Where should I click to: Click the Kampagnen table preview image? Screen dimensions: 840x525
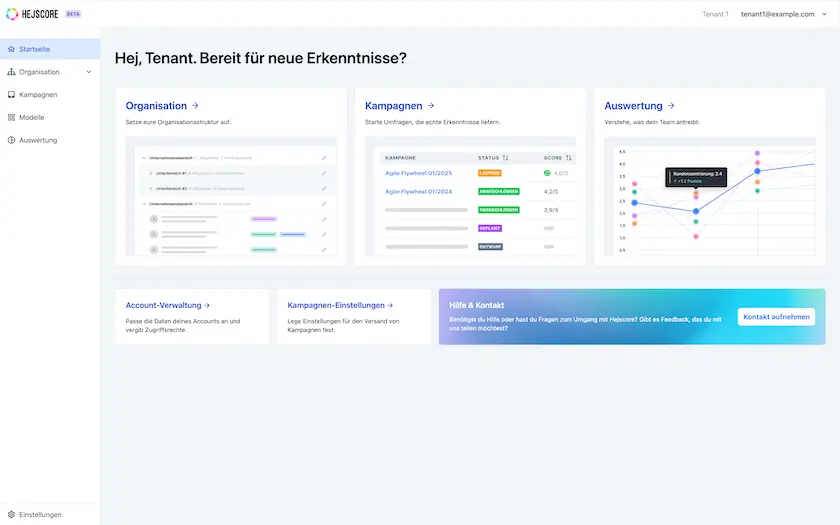coord(470,196)
